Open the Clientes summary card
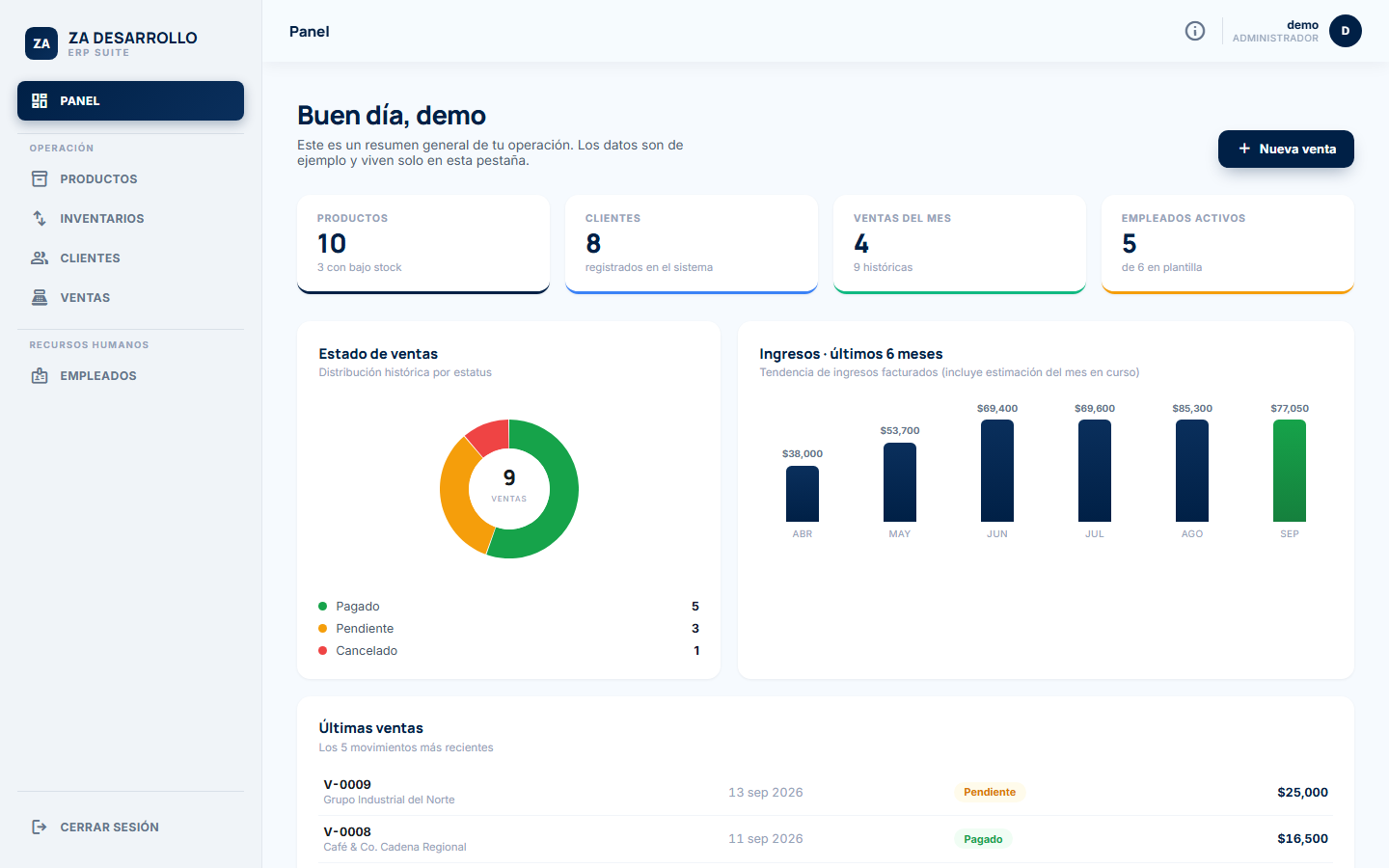This screenshot has height=868, width=1389. click(x=692, y=244)
